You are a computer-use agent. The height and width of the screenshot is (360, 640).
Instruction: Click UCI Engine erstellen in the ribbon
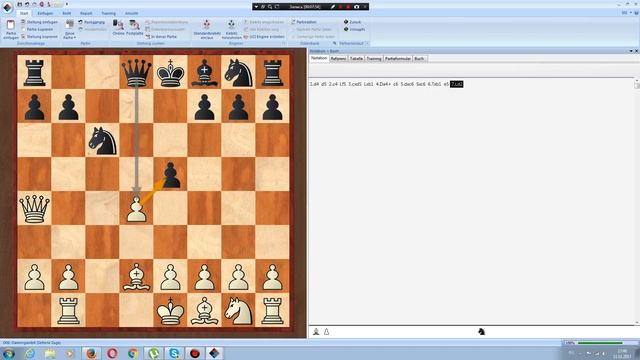(264, 37)
